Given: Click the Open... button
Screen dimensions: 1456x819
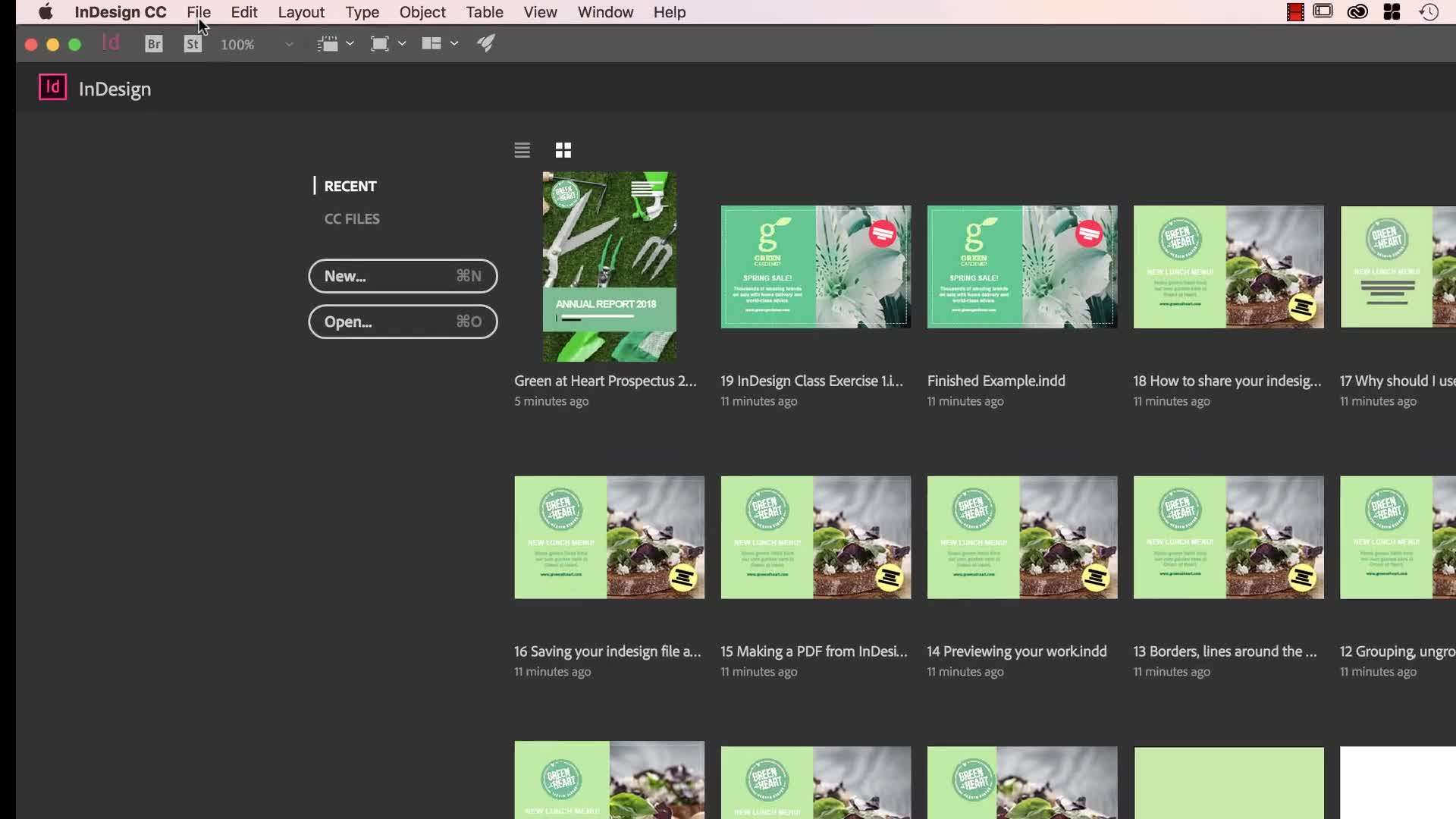Looking at the screenshot, I should click(x=403, y=322).
